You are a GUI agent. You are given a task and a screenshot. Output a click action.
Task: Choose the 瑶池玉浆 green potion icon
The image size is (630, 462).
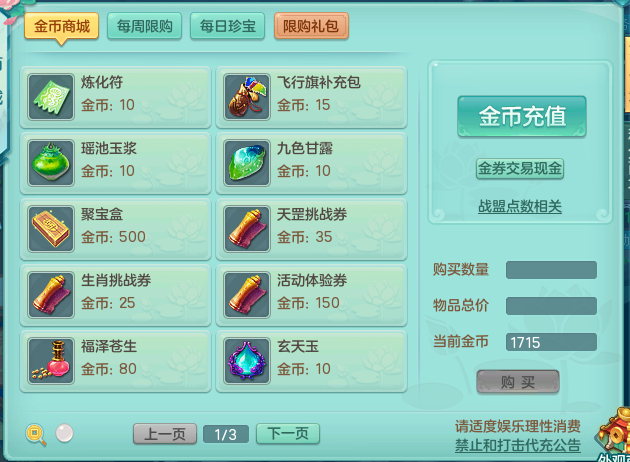[51, 163]
